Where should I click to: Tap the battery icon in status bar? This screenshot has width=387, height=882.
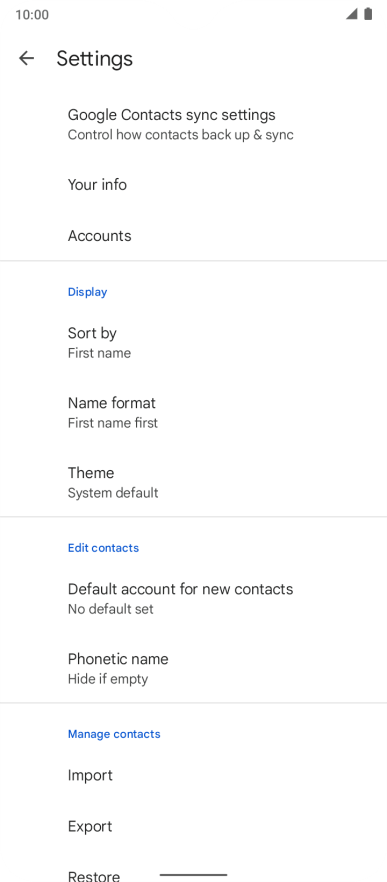coord(368,14)
